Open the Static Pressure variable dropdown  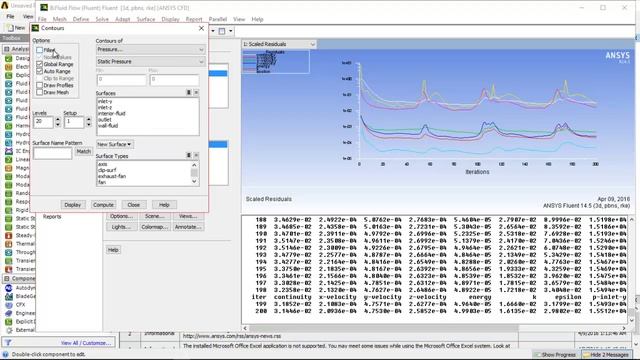150,62
